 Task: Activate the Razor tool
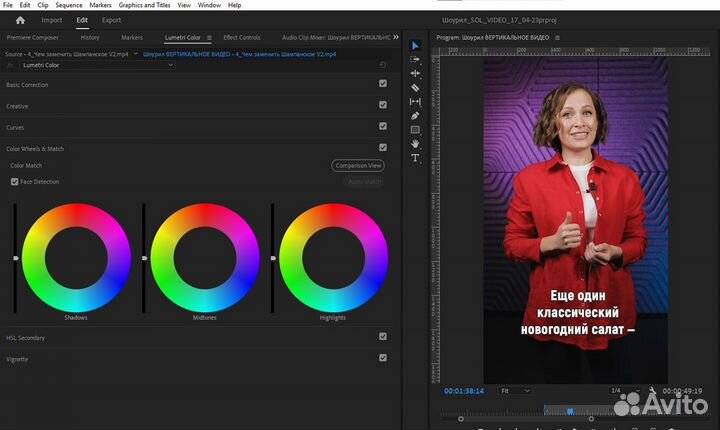pyautogui.click(x=415, y=87)
